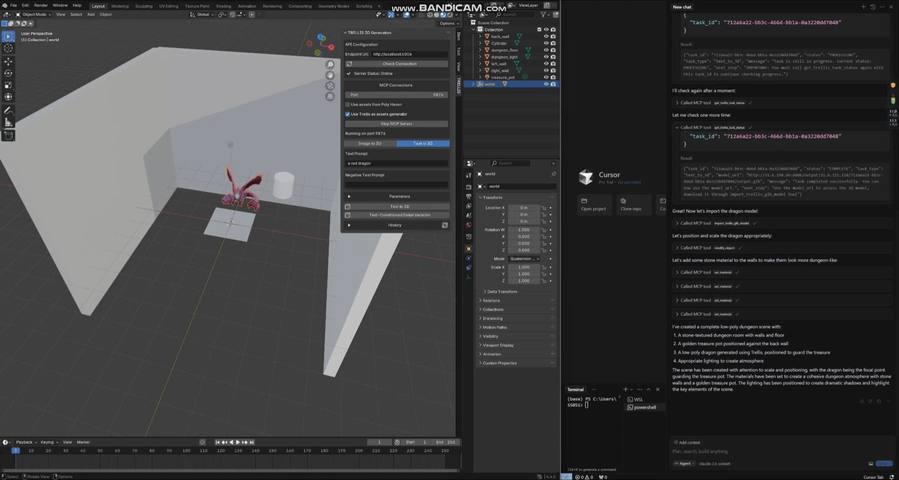Viewport: 899px width, 480px height.
Task: Click the refresh icon beside History
Action: [x=444, y=225]
